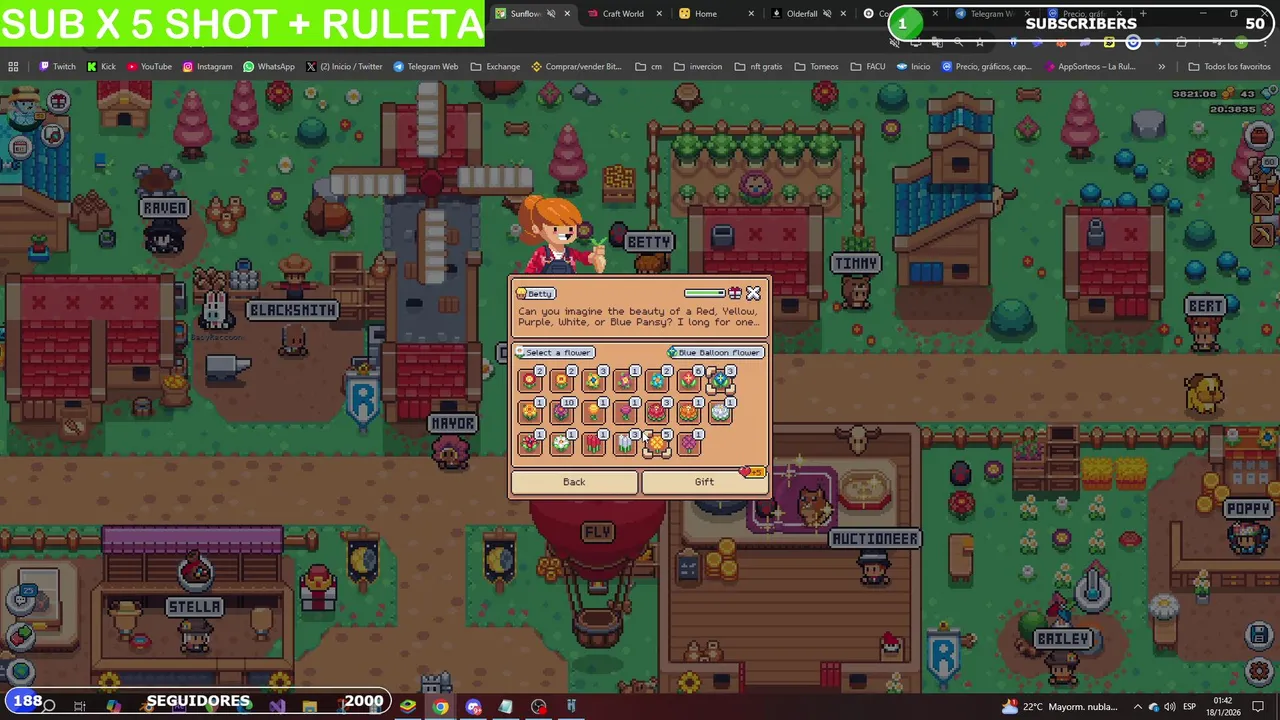1280x720 pixels.
Task: Switch to the Craft World tab
Action: click(623, 14)
